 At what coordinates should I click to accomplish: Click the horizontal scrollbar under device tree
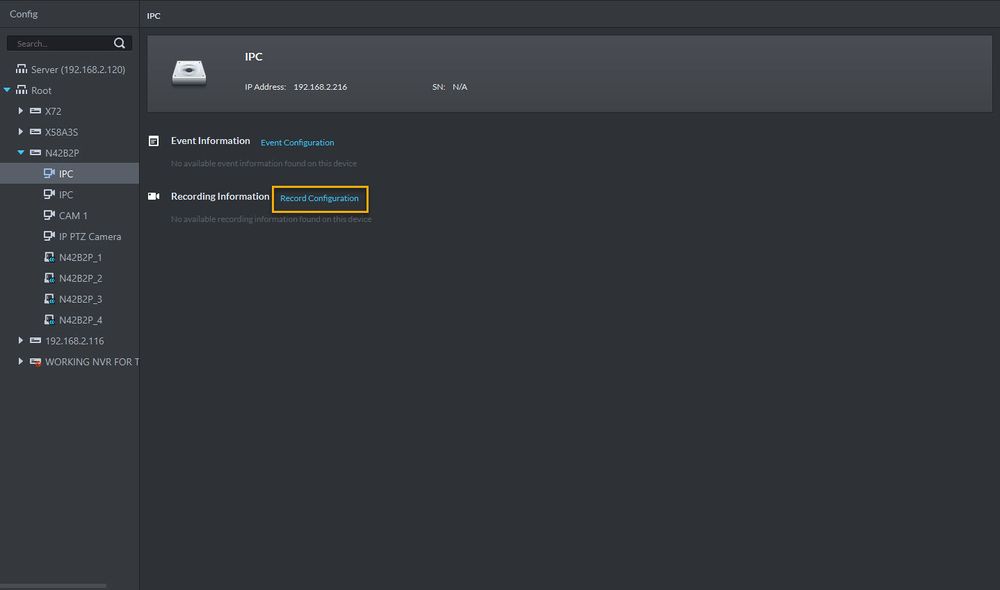53,586
